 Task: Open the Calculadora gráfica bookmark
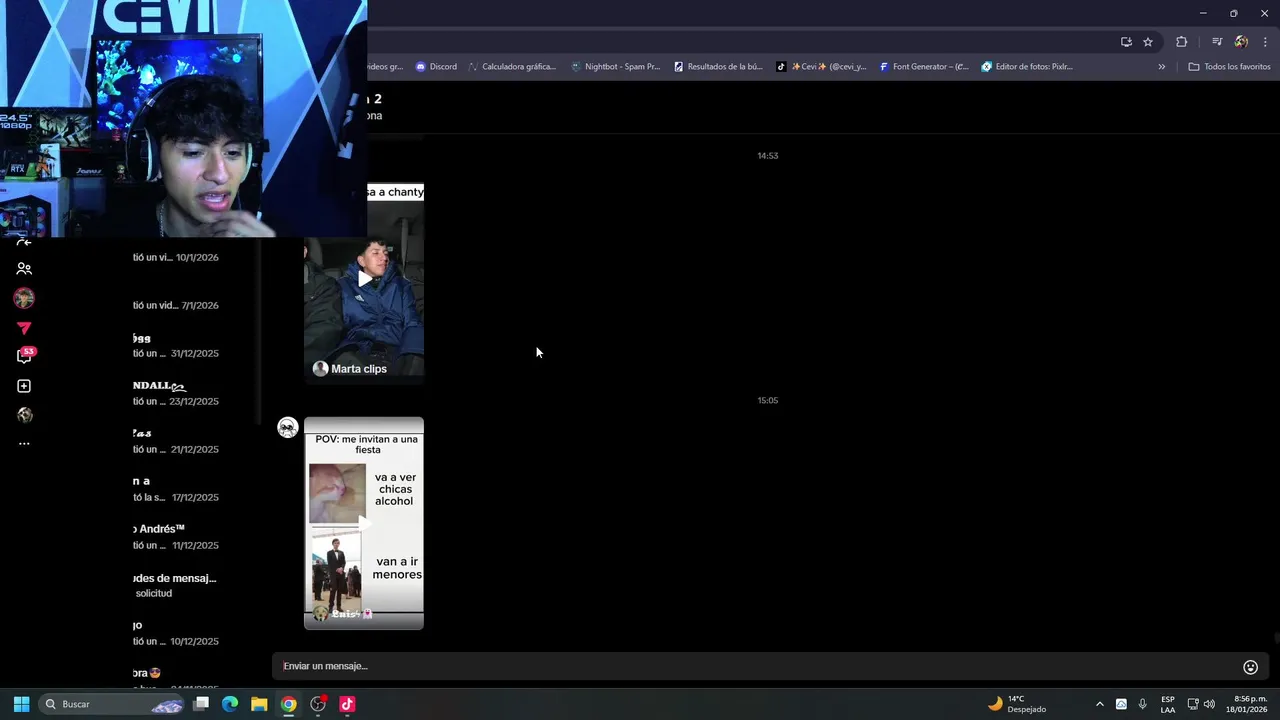coord(512,67)
